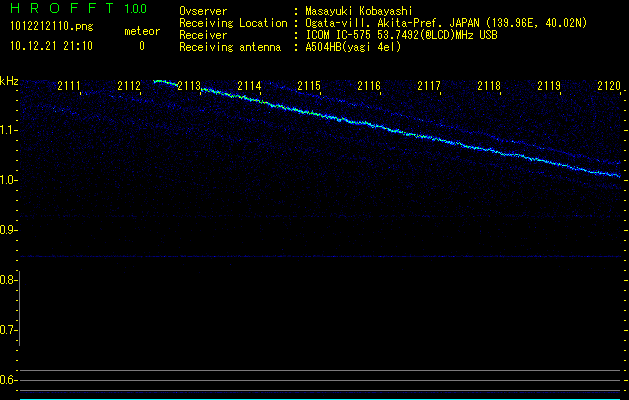The image size is (629, 400).
Task: Click the 1.0 frequency axis label
Action: (x=8, y=180)
